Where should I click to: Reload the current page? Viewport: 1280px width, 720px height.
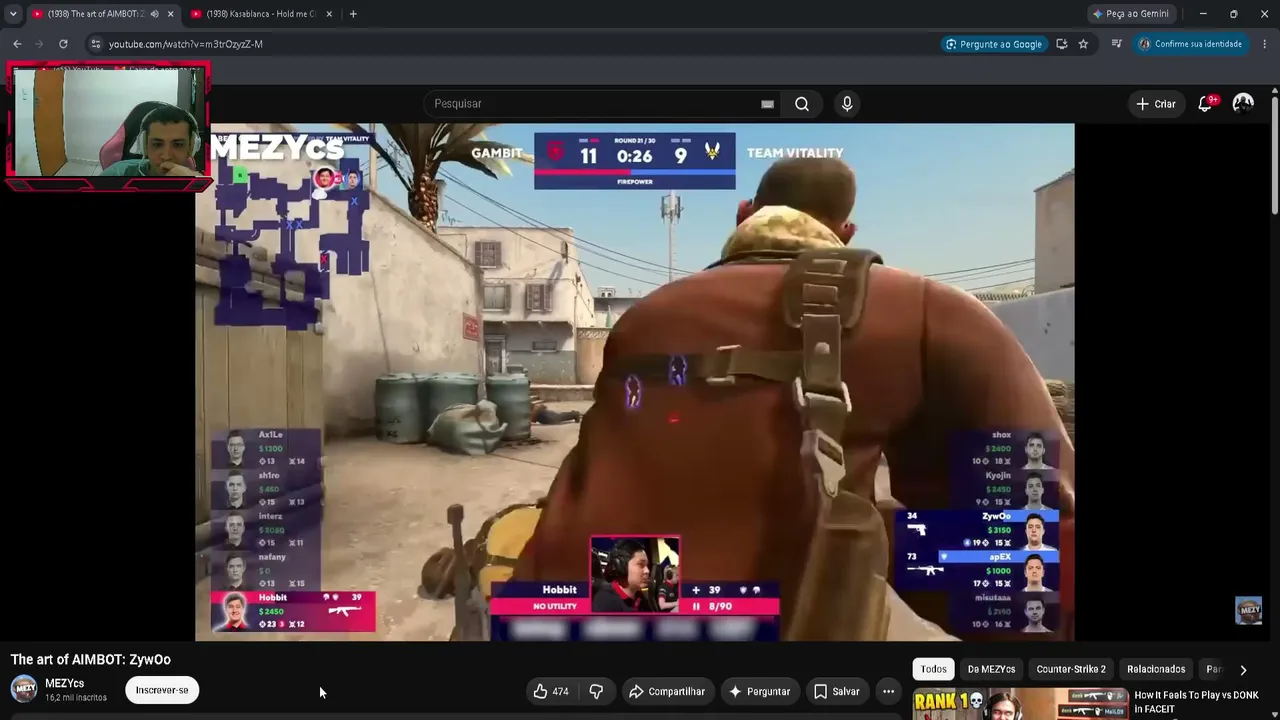(63, 44)
